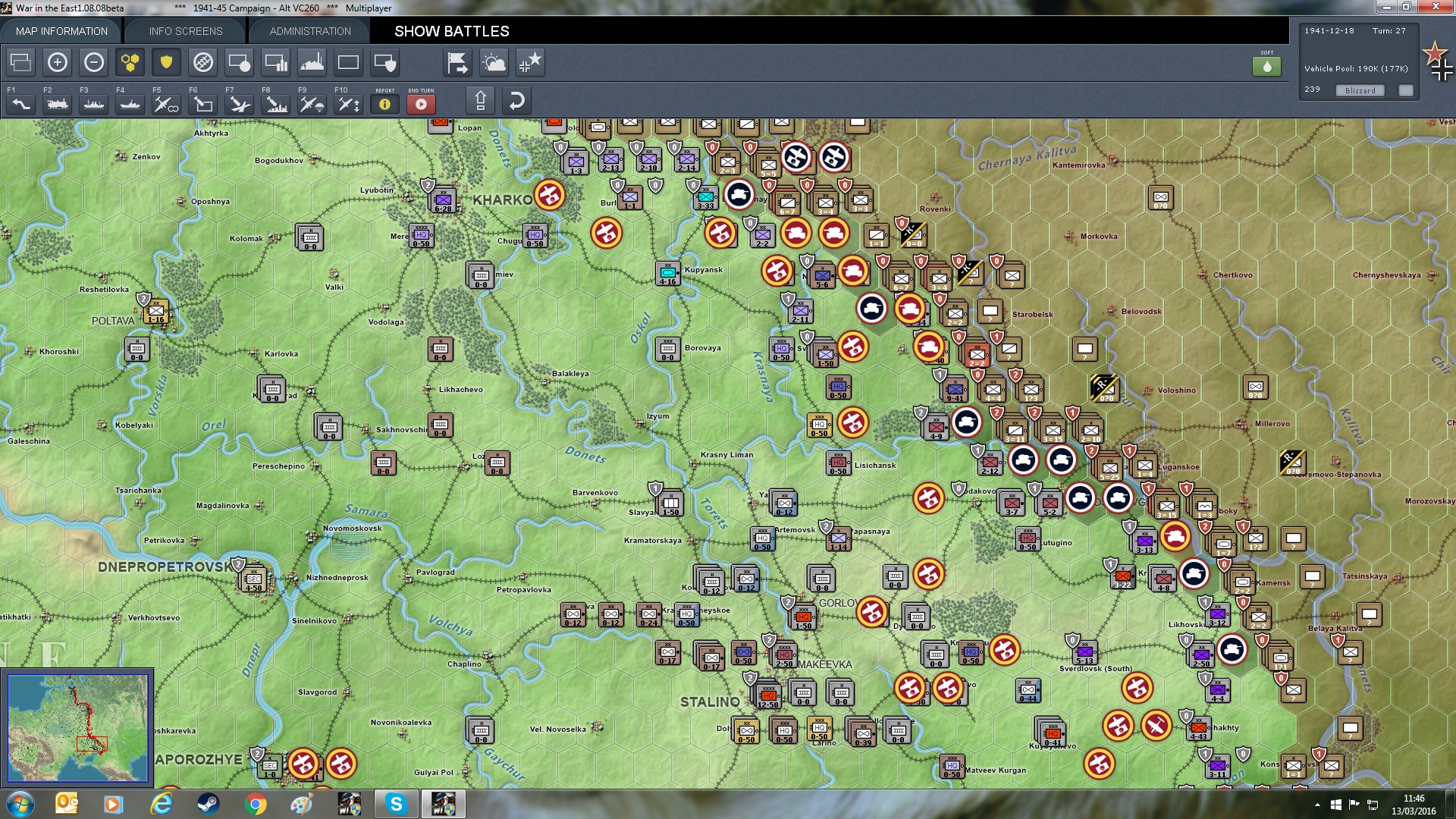
Task: Toggle the weather overlay button
Action: 494,62
